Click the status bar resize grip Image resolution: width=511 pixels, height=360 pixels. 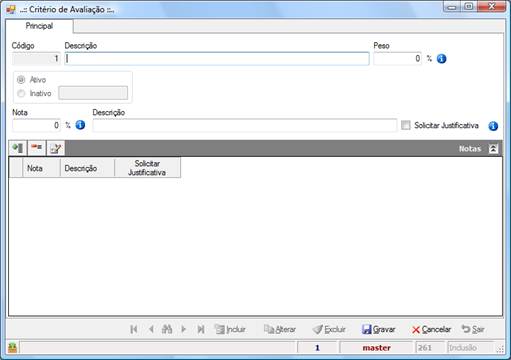click(x=500, y=349)
